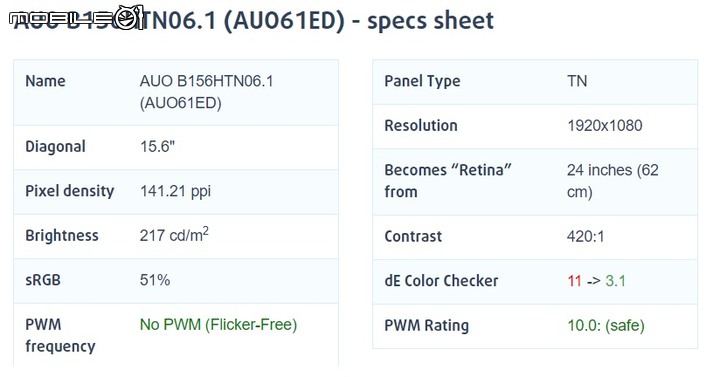Click the Panel Type label
The height and width of the screenshot is (377, 720).
[x=422, y=81]
